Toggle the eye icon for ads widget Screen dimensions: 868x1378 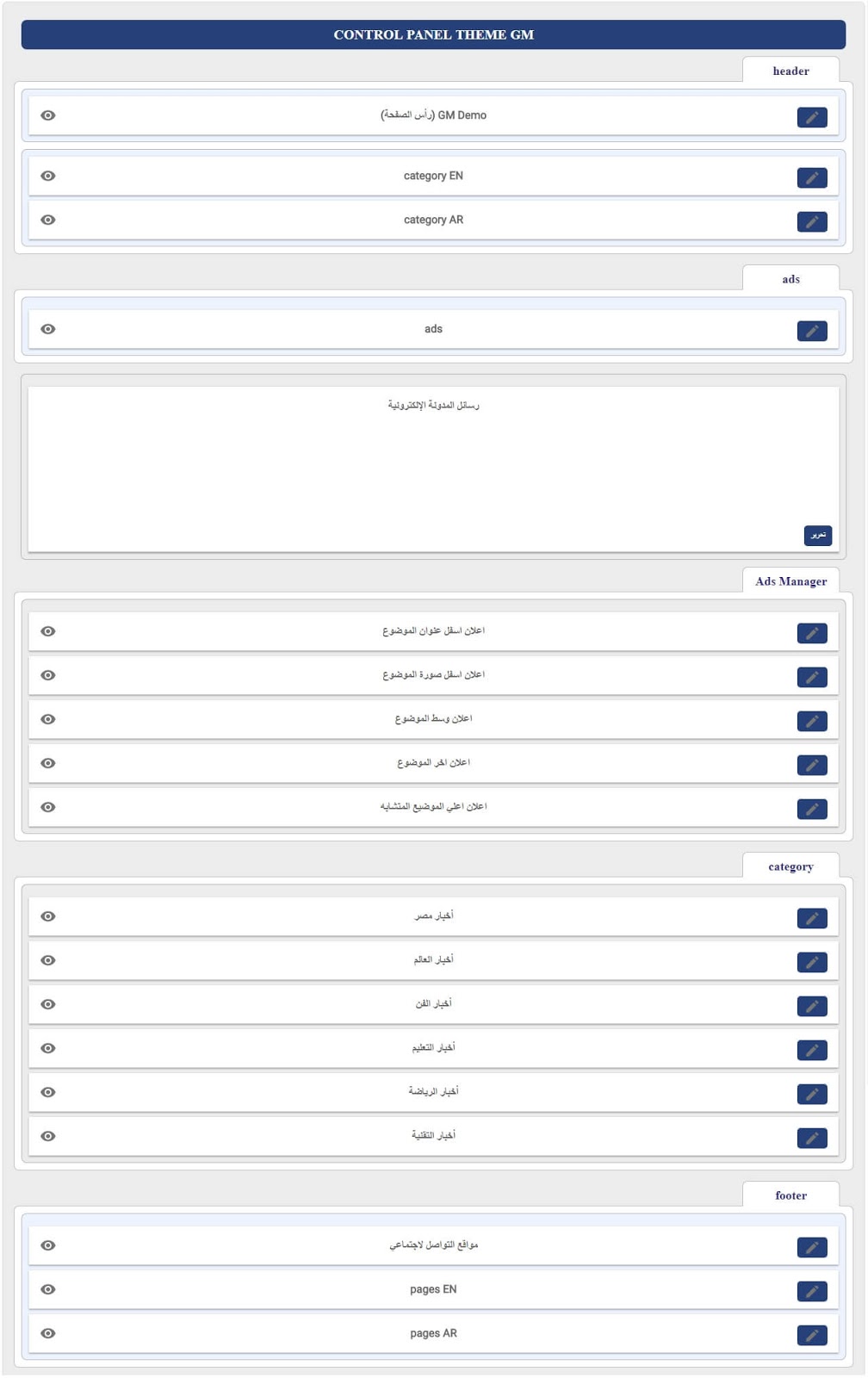48,329
